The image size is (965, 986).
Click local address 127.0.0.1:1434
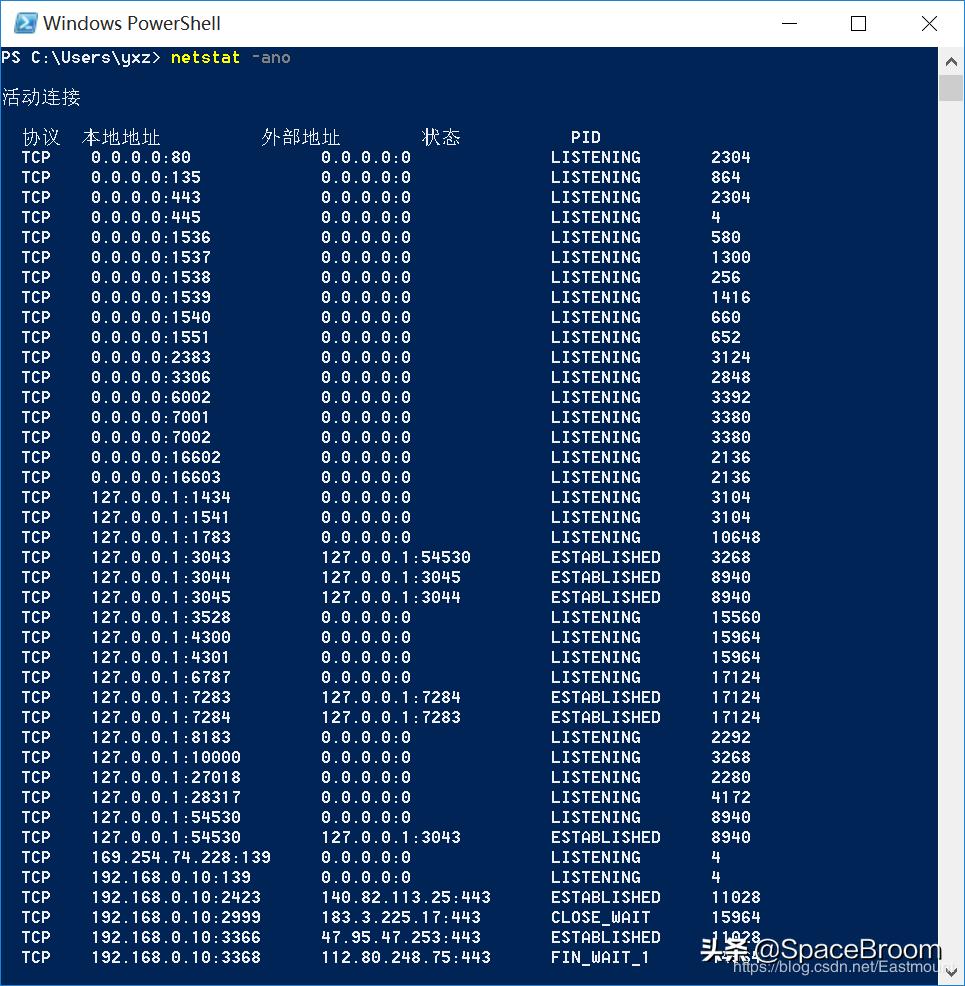pos(161,497)
